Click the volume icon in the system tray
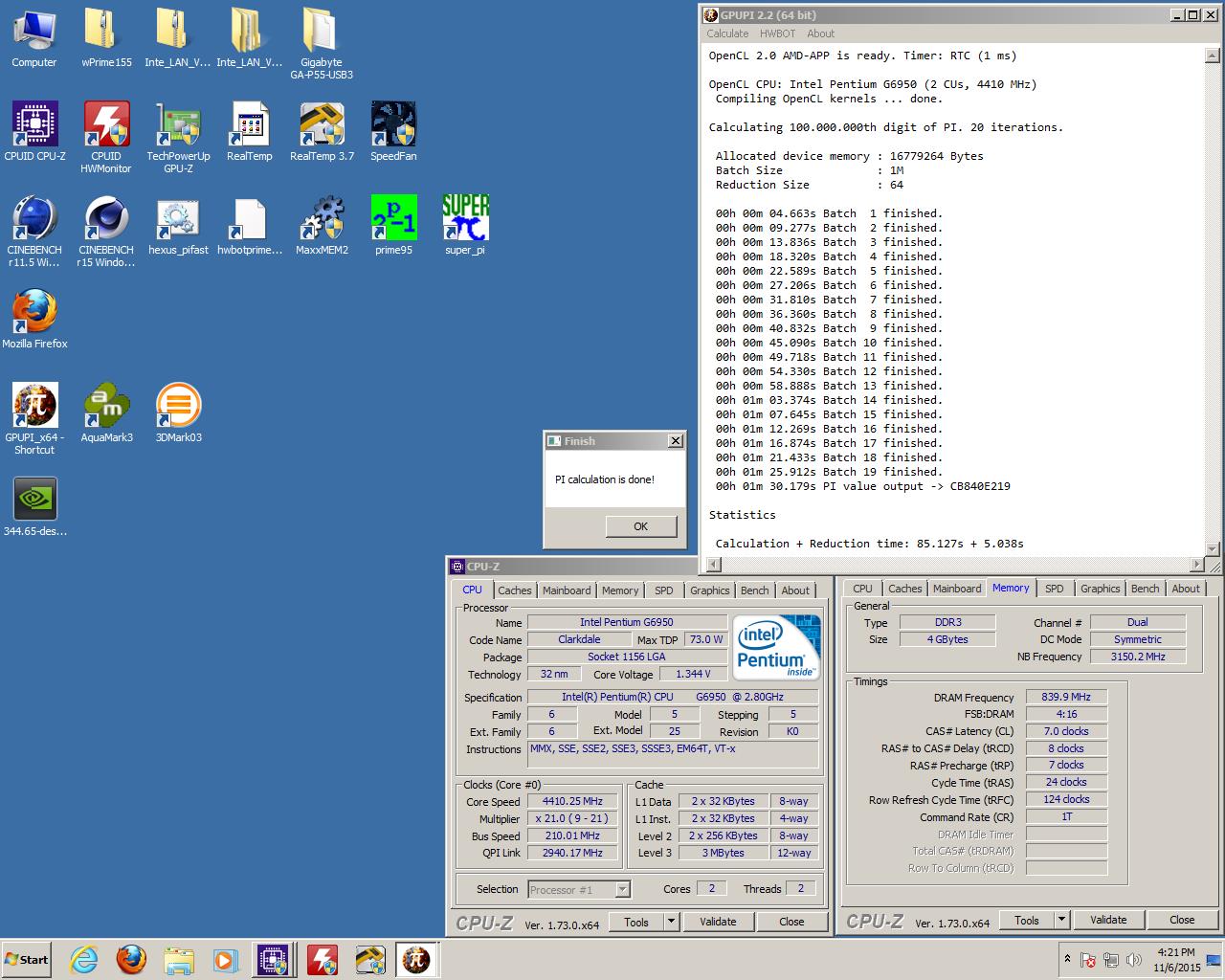Image resolution: width=1225 pixels, height=980 pixels. [x=1134, y=960]
